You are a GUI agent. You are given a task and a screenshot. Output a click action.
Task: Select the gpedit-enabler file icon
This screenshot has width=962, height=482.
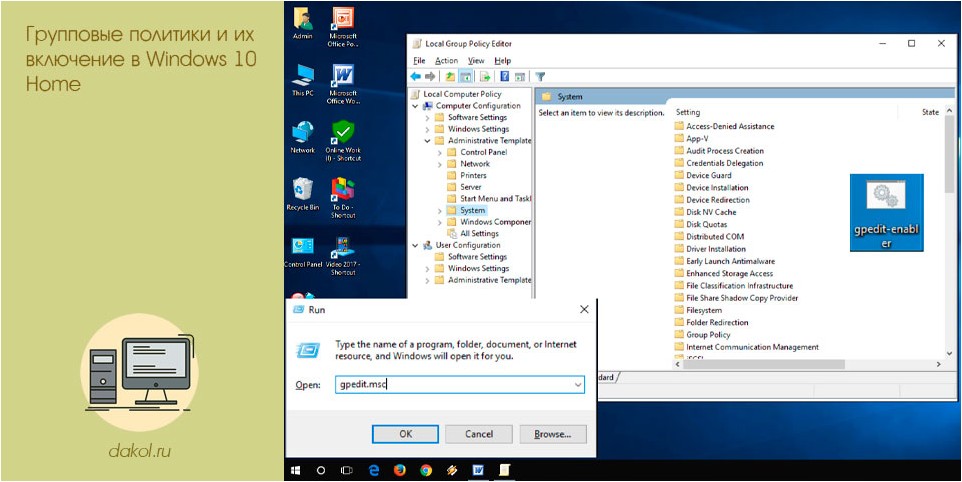coord(887,213)
